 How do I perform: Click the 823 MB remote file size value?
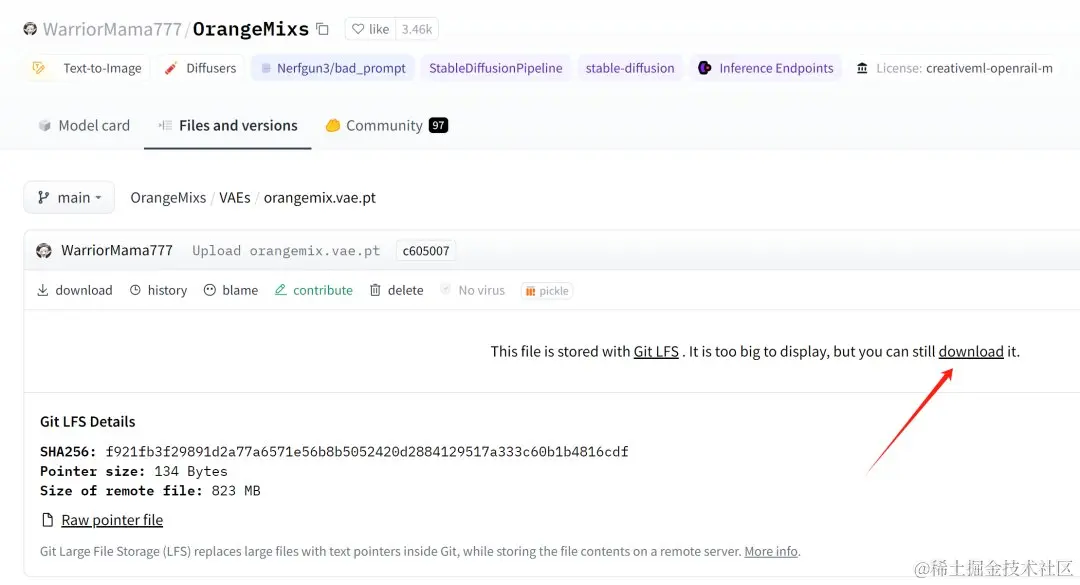pyautogui.click(x=236, y=491)
